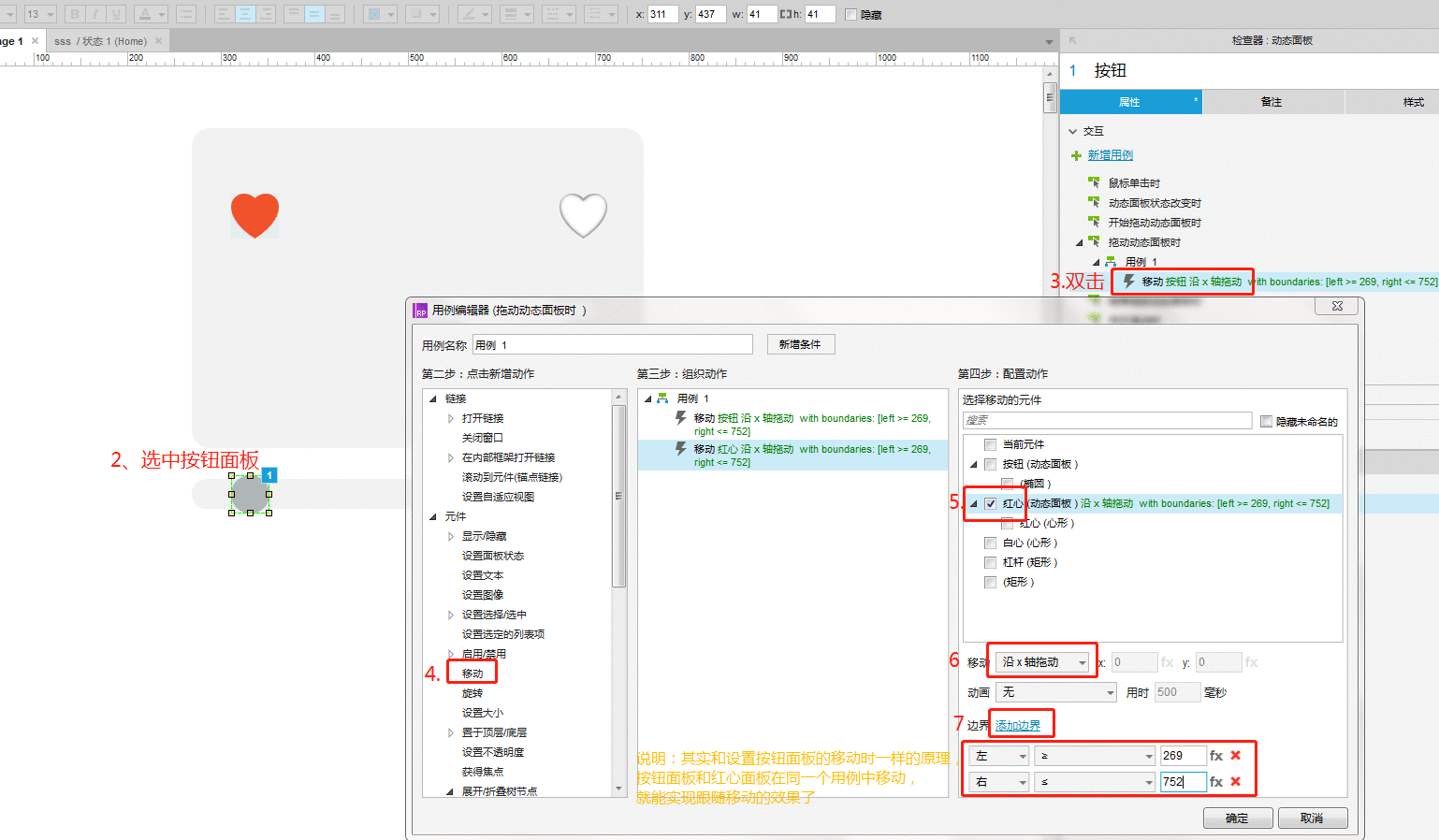The height and width of the screenshot is (840, 1439).
Task: Open the fill color picker
Action: pyautogui.click(x=379, y=14)
